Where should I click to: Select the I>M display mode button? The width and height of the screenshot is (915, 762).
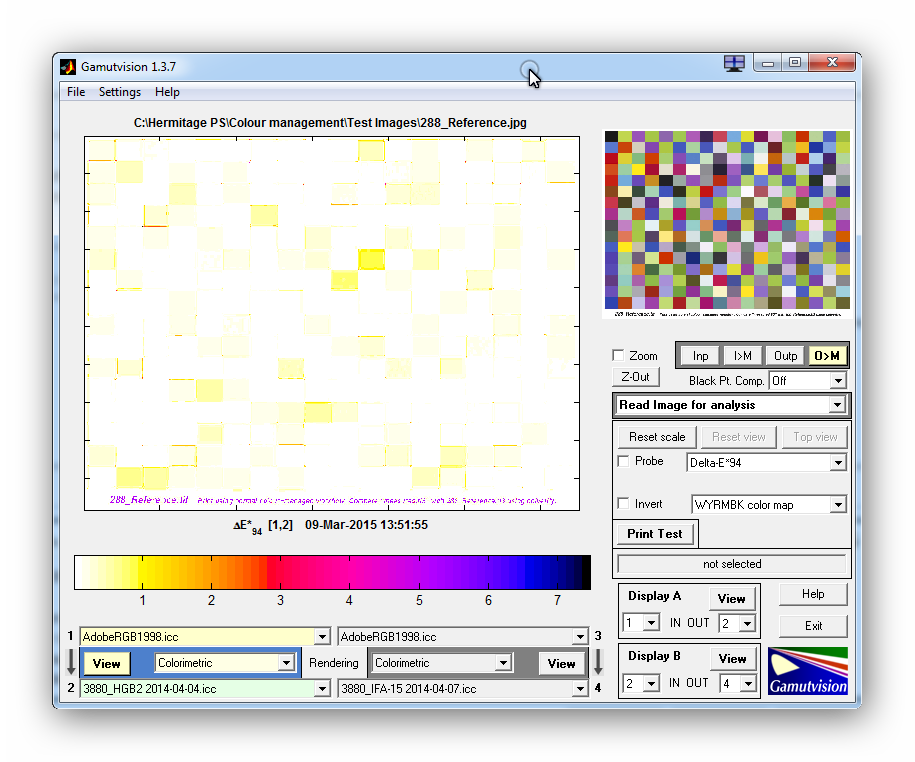(743, 355)
